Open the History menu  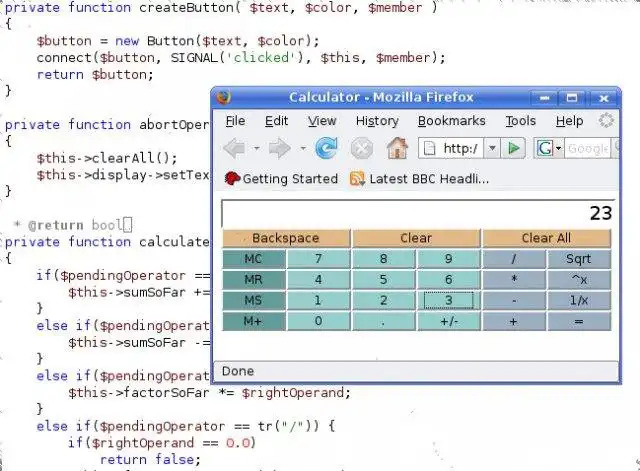(377, 121)
